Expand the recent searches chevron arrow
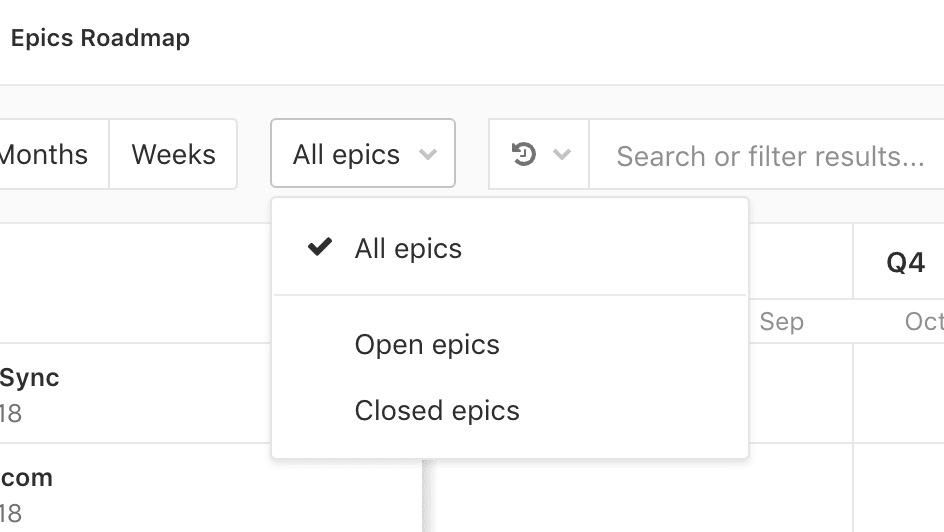The width and height of the screenshot is (944, 532). (562, 155)
